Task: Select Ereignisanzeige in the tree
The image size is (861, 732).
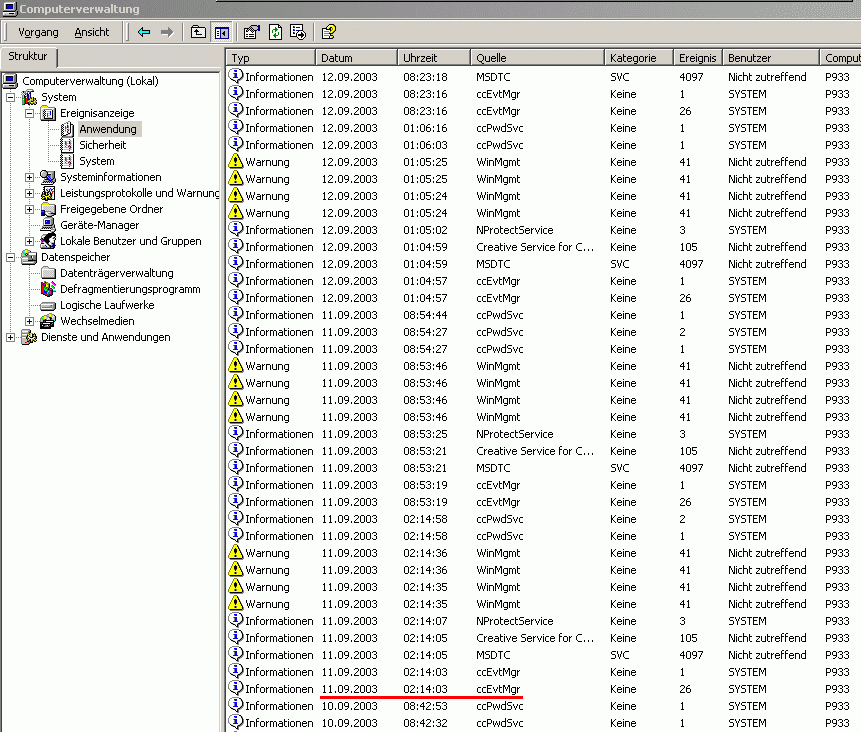Action: coord(97,113)
